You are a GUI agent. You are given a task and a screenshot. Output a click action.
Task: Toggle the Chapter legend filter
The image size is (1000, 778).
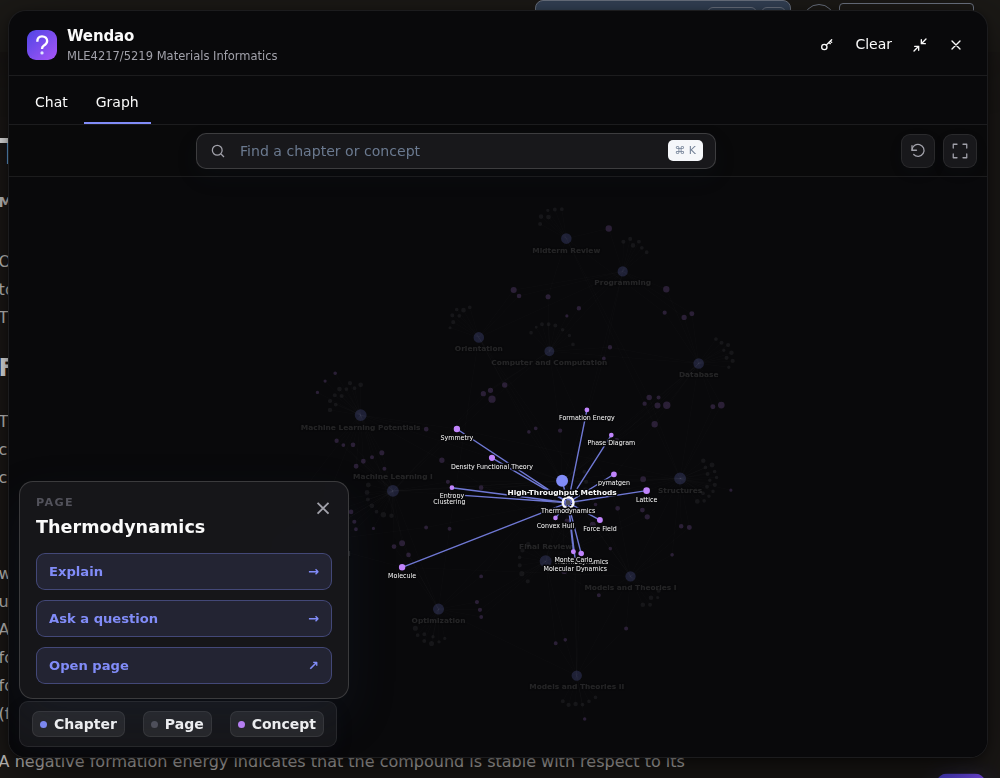tap(78, 724)
